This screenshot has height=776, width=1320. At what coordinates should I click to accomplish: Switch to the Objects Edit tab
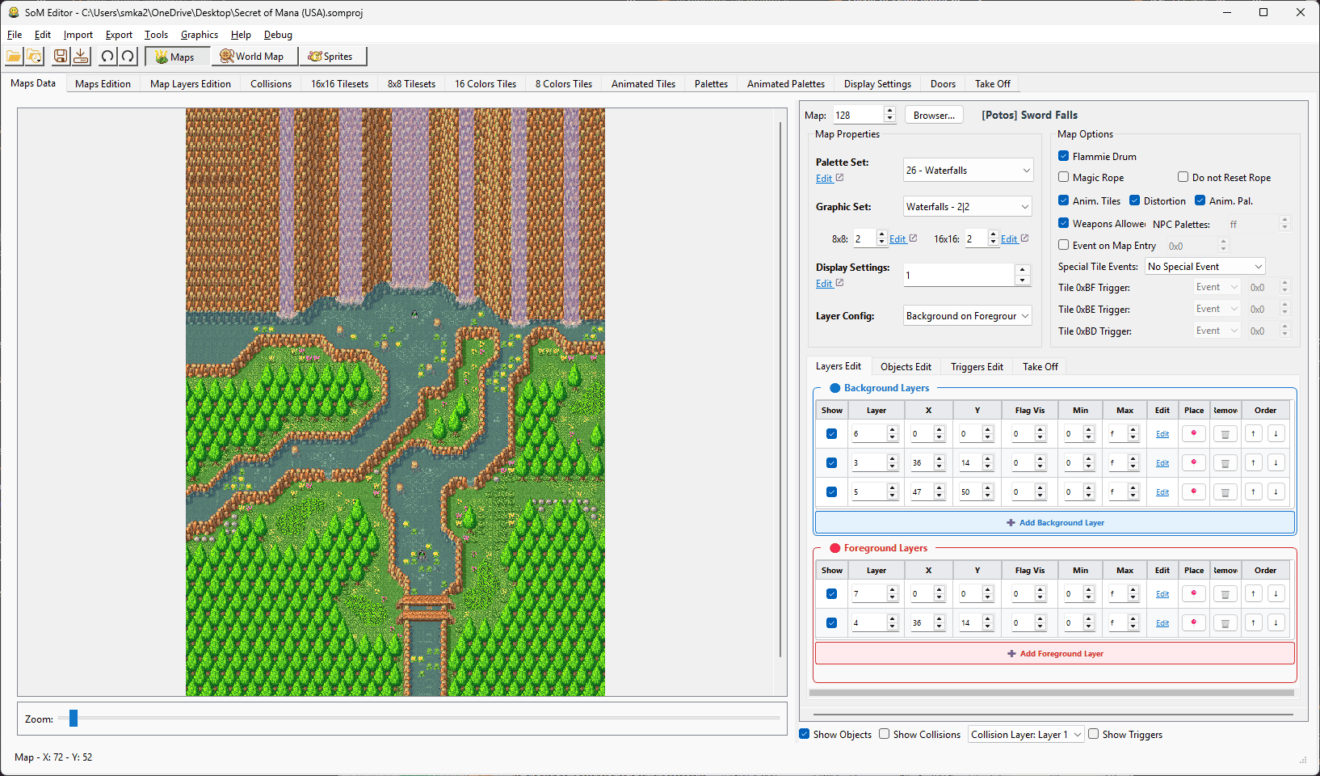point(906,367)
